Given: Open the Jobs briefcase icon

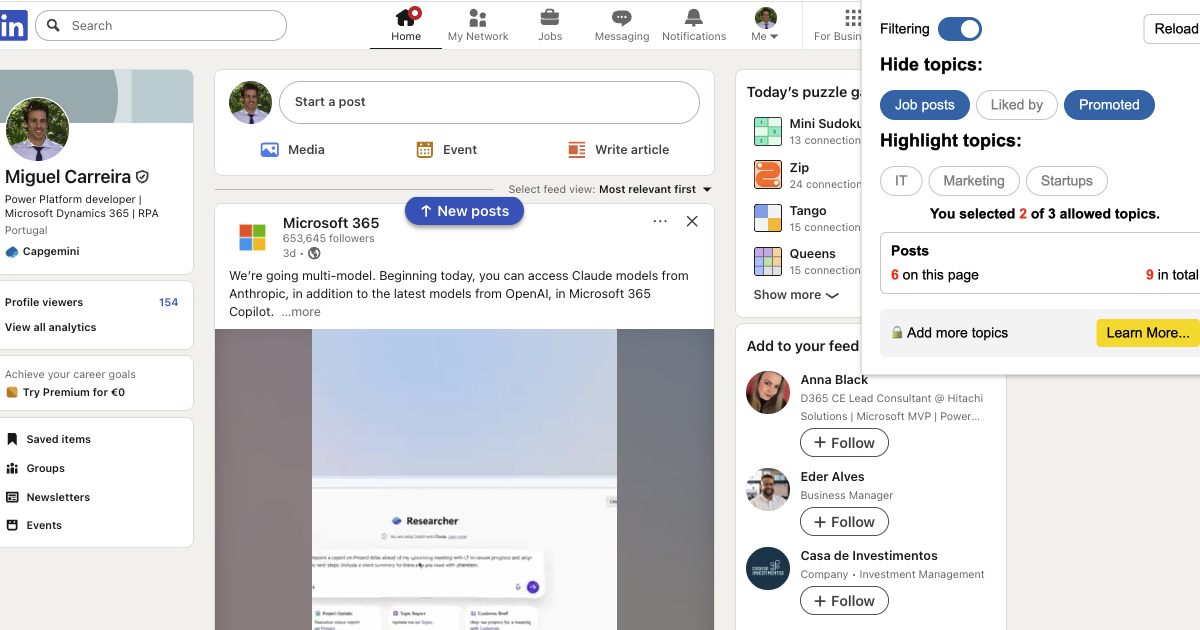Looking at the screenshot, I should (549, 18).
